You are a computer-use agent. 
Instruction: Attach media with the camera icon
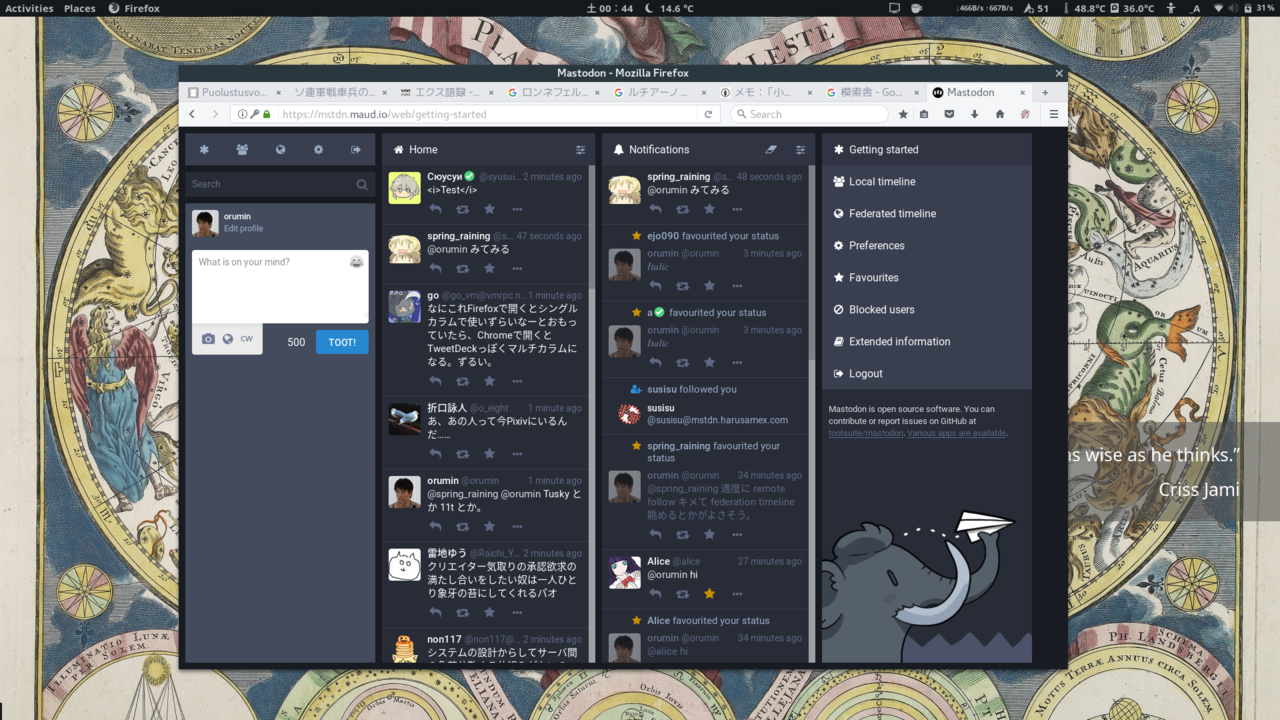(x=208, y=339)
